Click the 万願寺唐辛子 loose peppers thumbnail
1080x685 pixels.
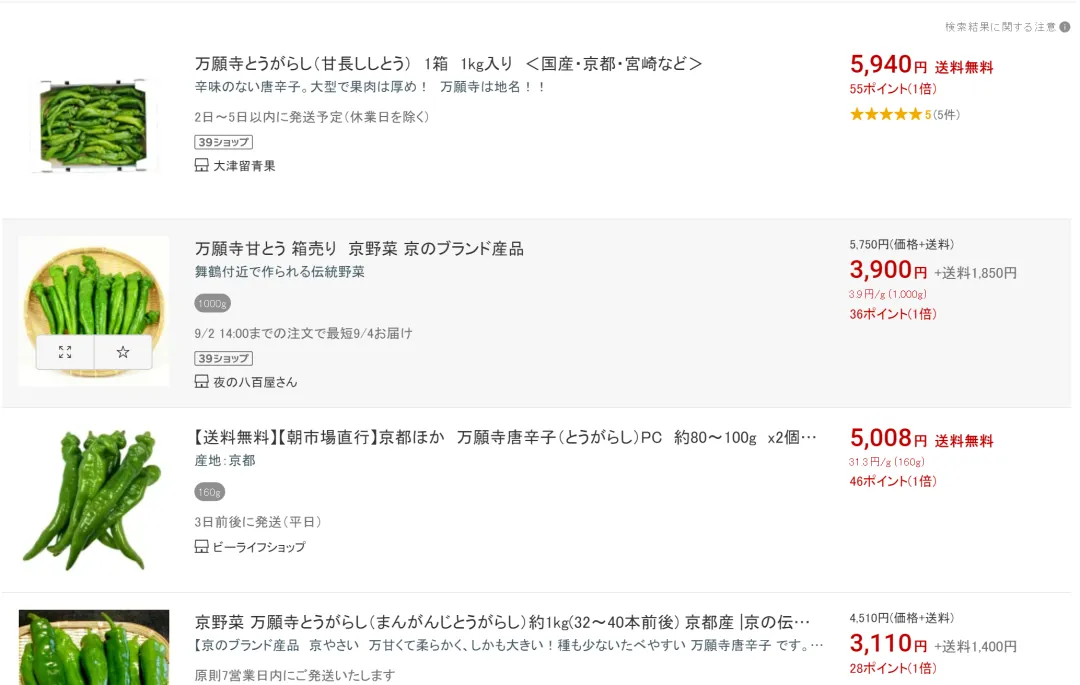pos(92,499)
